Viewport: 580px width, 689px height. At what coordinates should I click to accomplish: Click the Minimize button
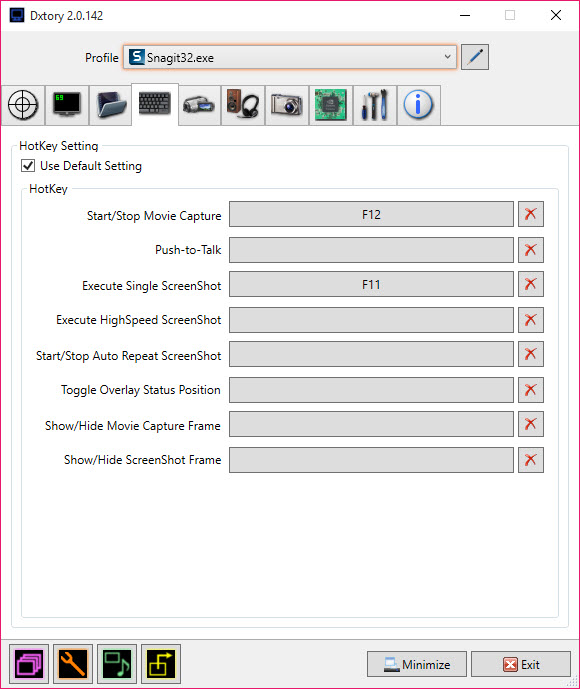(x=417, y=664)
